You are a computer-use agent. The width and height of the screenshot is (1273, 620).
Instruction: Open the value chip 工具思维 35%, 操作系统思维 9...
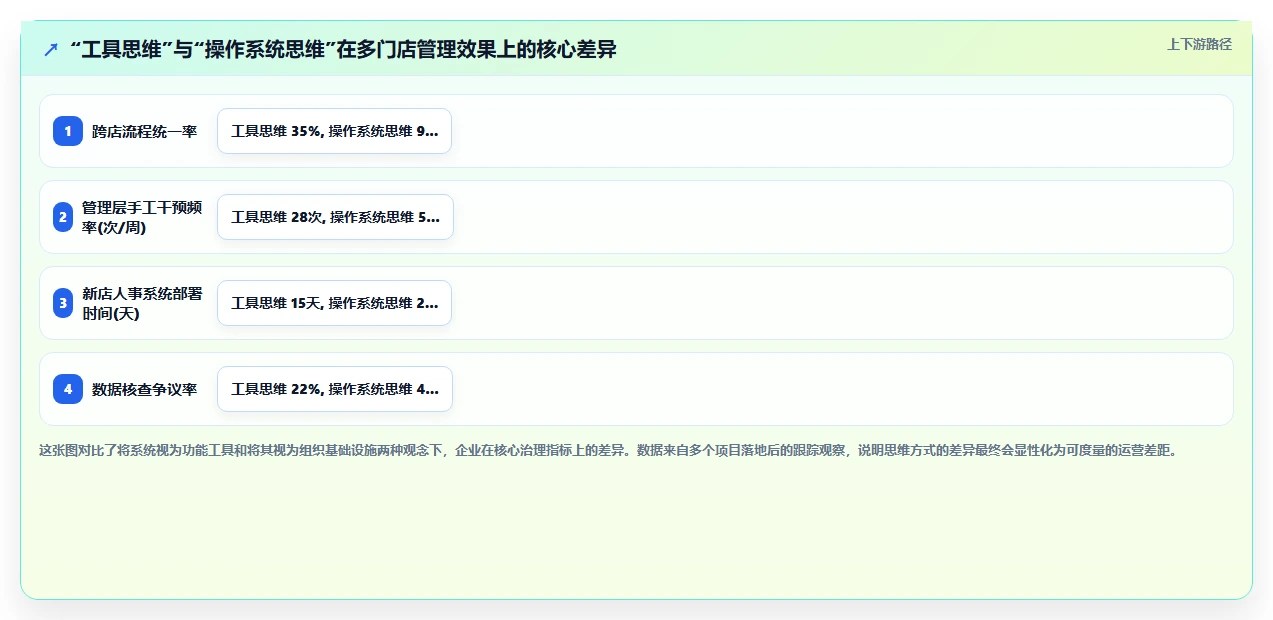coord(335,131)
